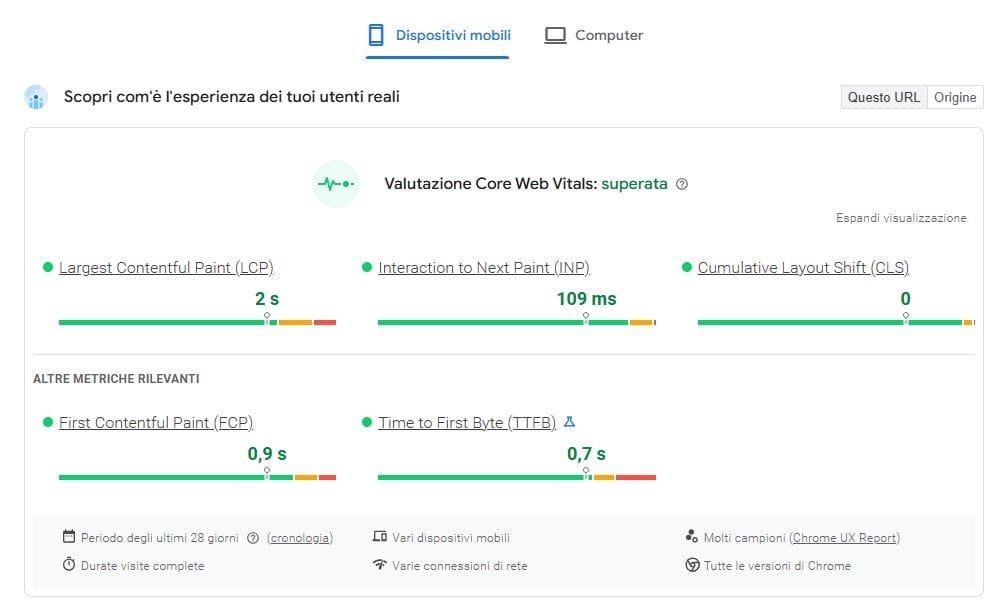Screen dimensions: 998x610
Task: Click the calendar icon beside Periodo degli ultimi 28 giorni
Action: point(67,537)
